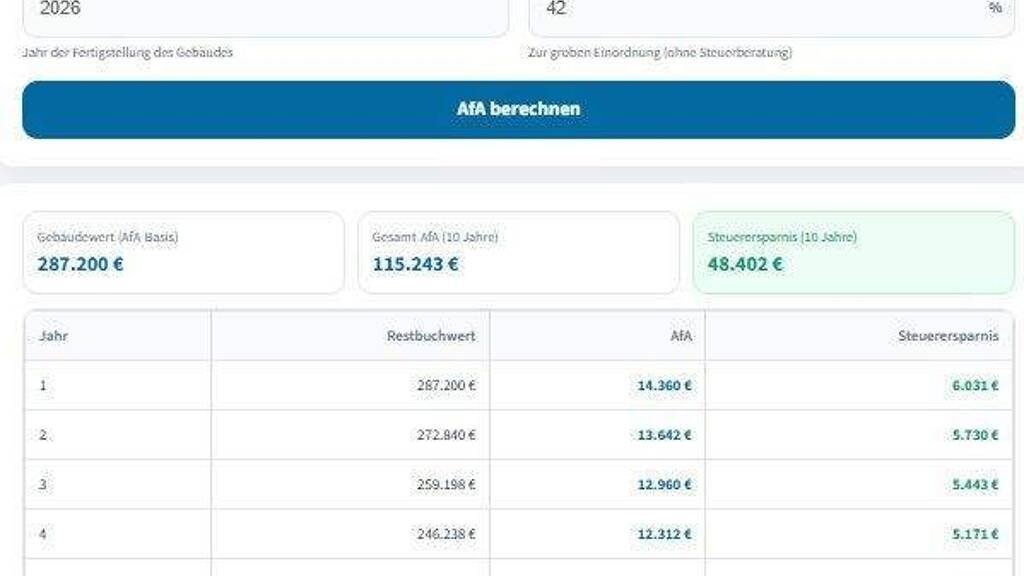Click the green Steuerersparnis (10 Jahre) card
This screenshot has width=1024, height=576.
coord(853,252)
